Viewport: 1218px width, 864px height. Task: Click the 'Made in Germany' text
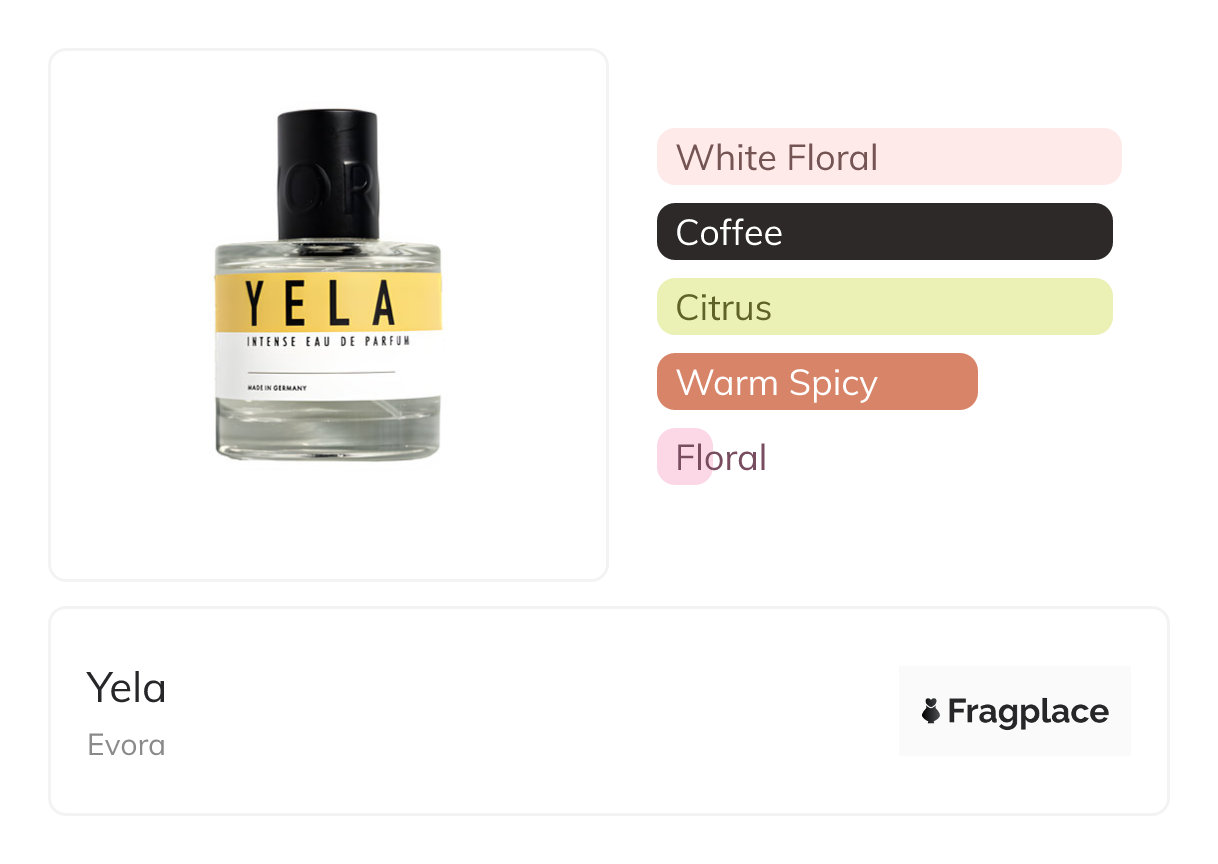coord(276,387)
